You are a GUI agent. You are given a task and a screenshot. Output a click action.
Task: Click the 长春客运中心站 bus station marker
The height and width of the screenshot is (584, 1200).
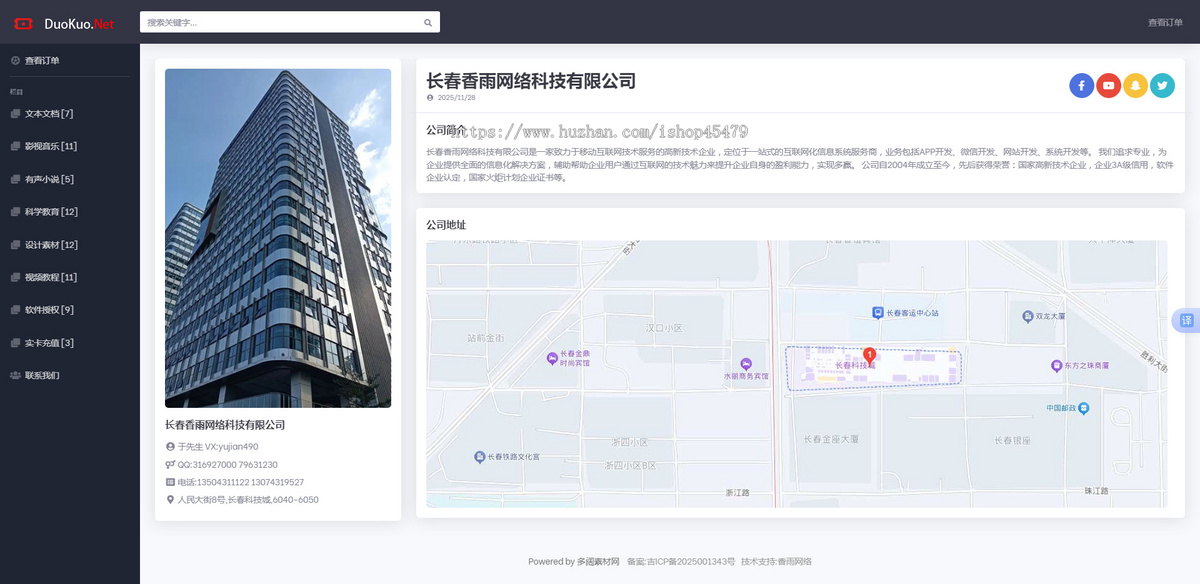(x=877, y=312)
